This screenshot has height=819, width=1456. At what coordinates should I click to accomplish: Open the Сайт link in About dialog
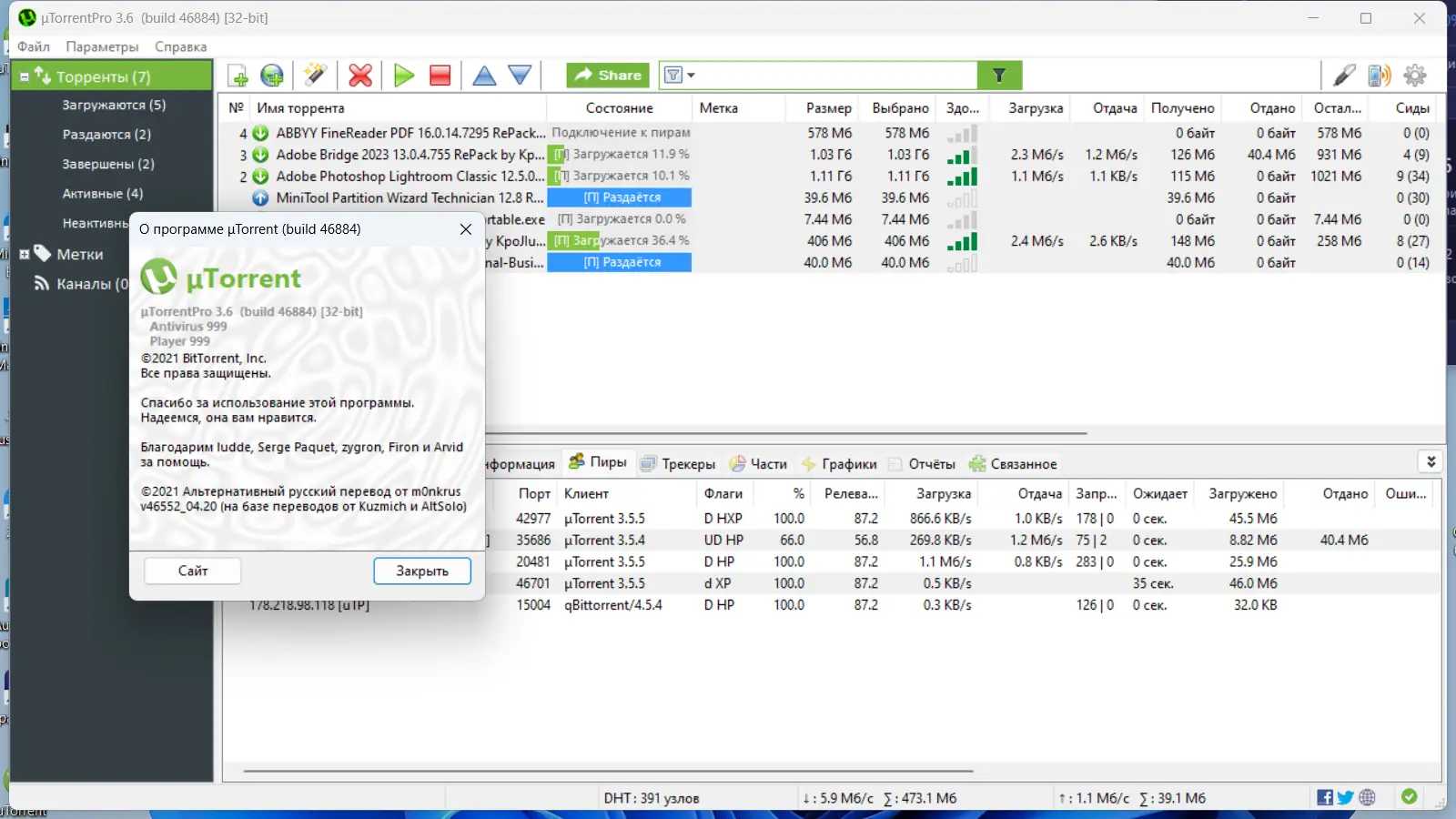click(192, 571)
